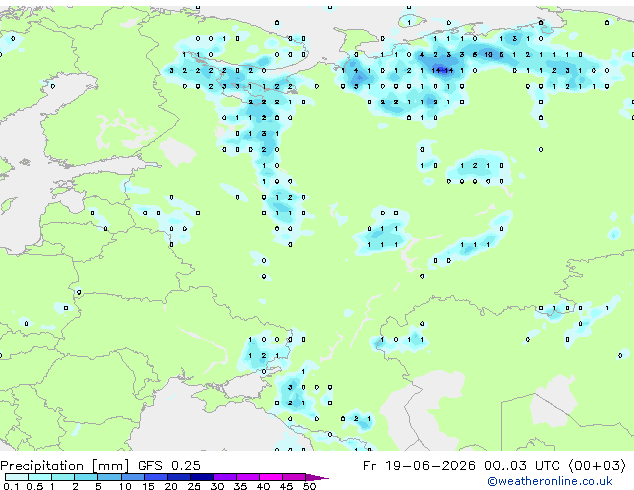The width and height of the screenshot is (634, 490).
Task: Click the 'GFS 0.25' model label
Action: point(169,466)
